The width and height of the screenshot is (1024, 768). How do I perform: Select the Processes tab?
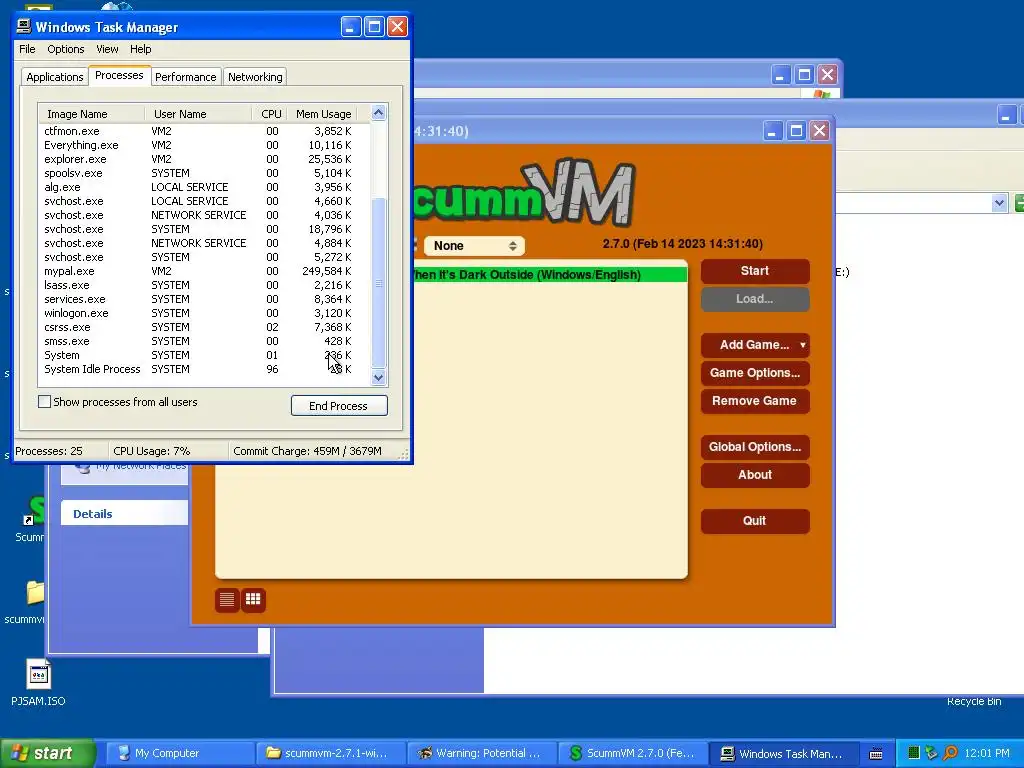point(119,75)
